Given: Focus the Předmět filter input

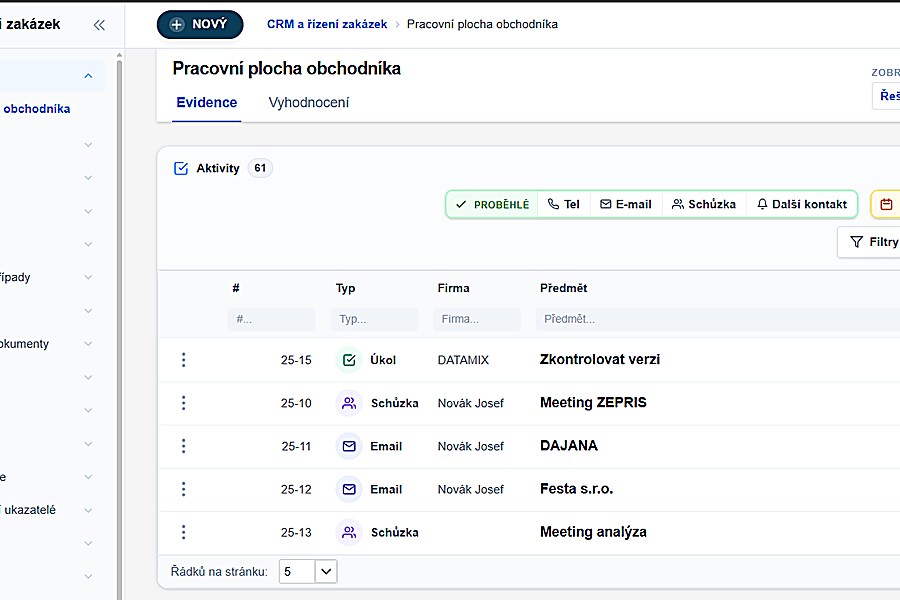Looking at the screenshot, I should pos(717,319).
